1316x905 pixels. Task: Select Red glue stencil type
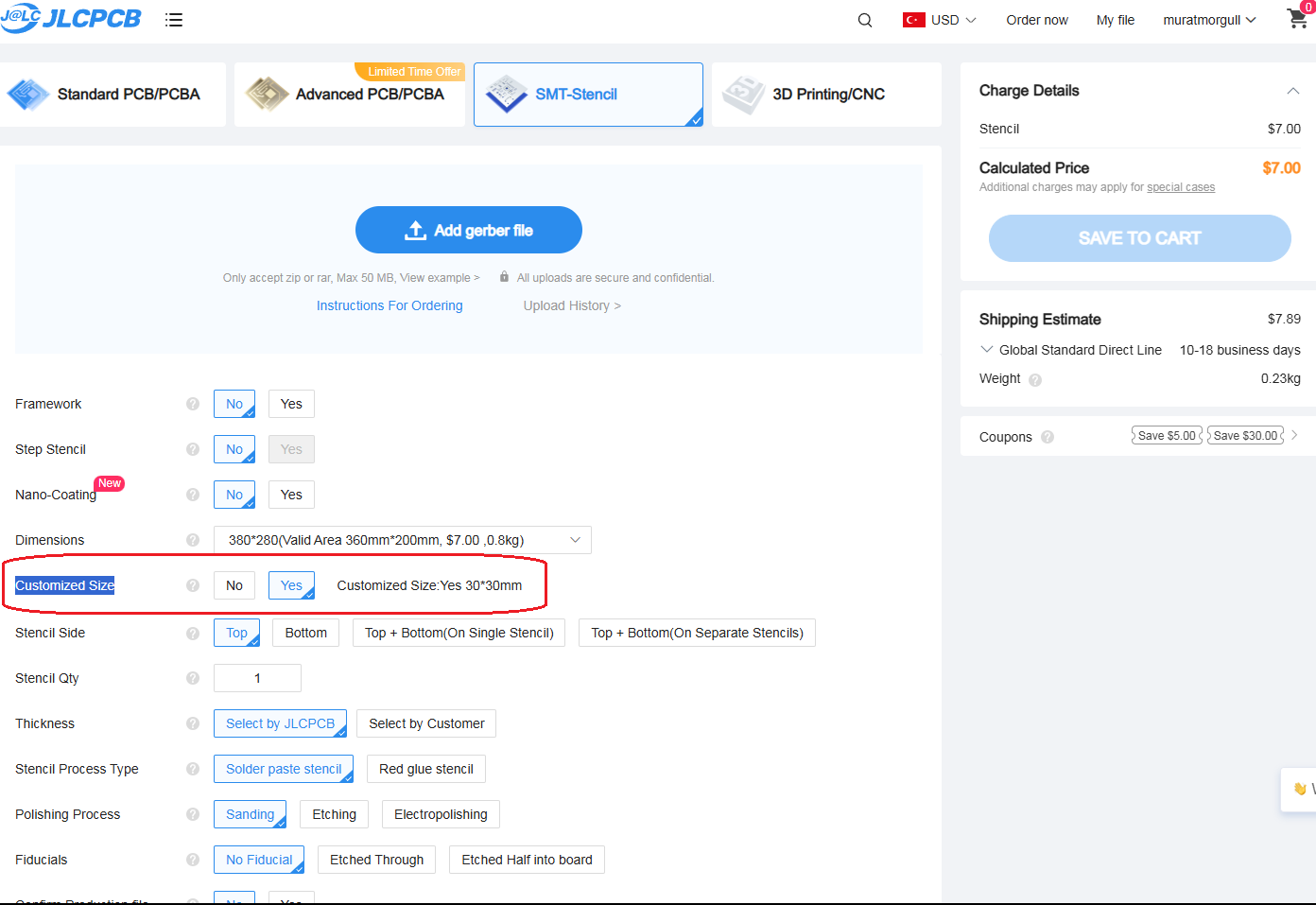[426, 769]
